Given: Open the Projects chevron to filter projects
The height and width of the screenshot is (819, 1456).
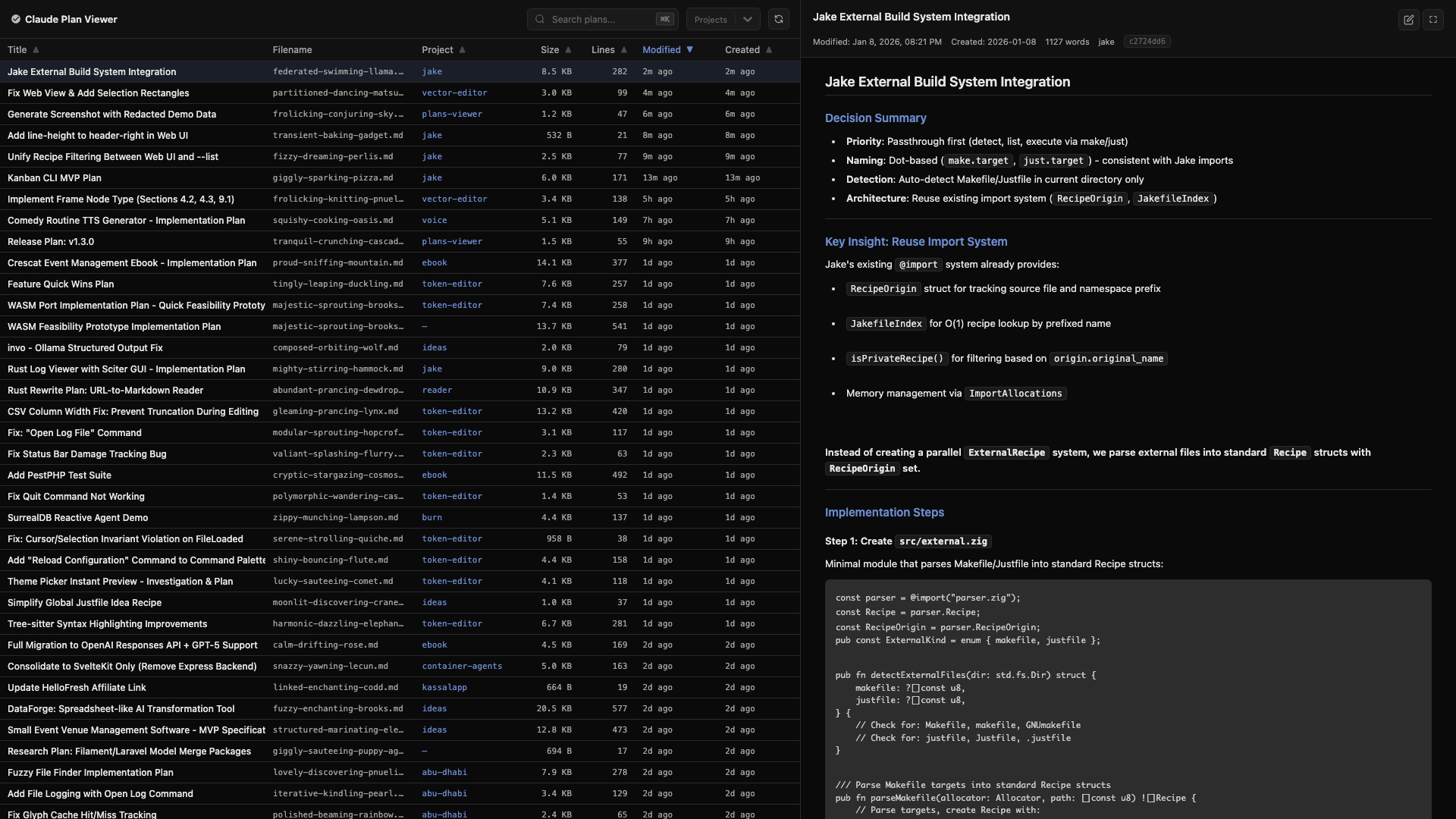Looking at the screenshot, I should tap(748, 19).
